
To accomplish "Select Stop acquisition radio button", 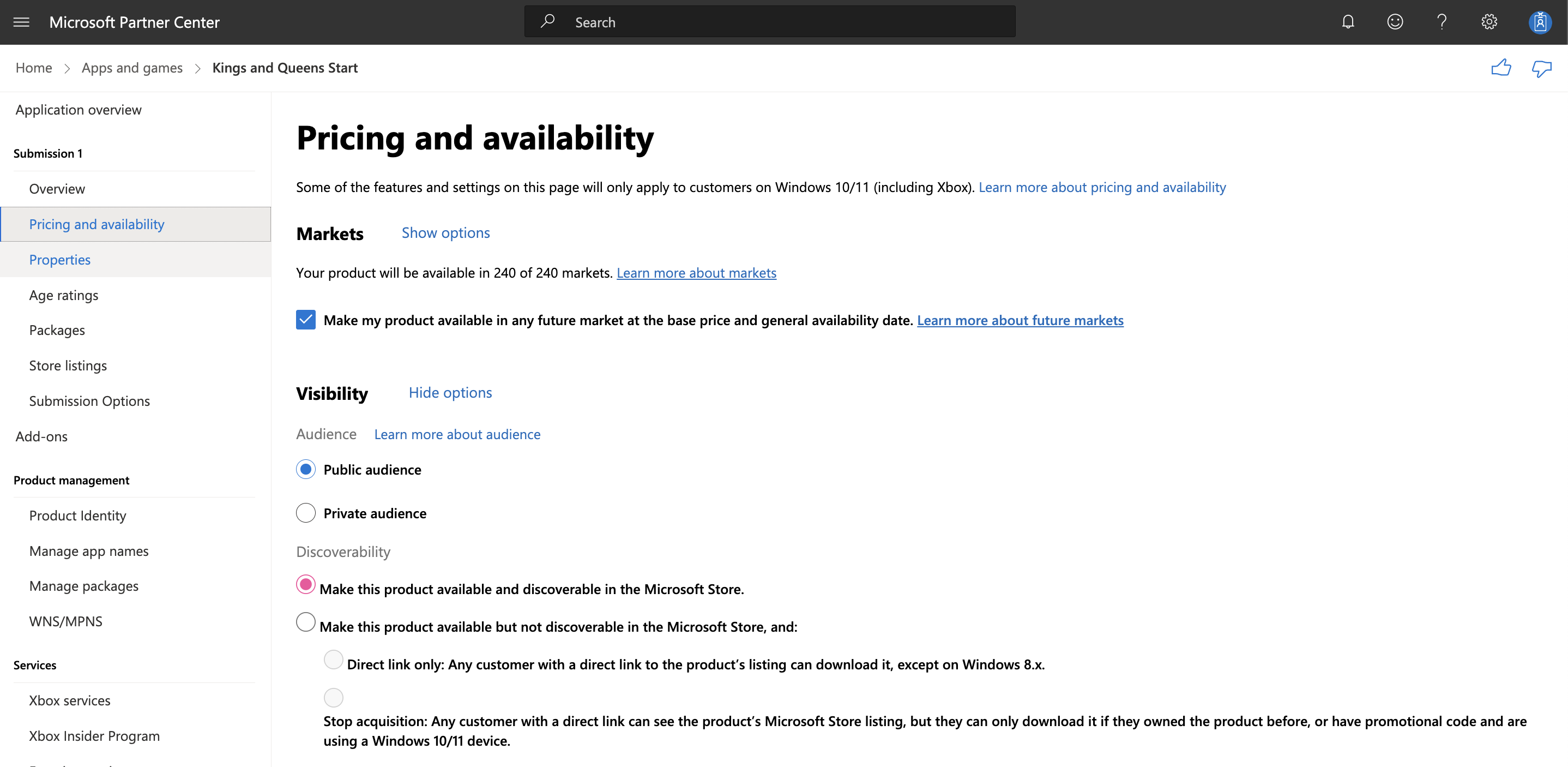I will coord(334,698).
